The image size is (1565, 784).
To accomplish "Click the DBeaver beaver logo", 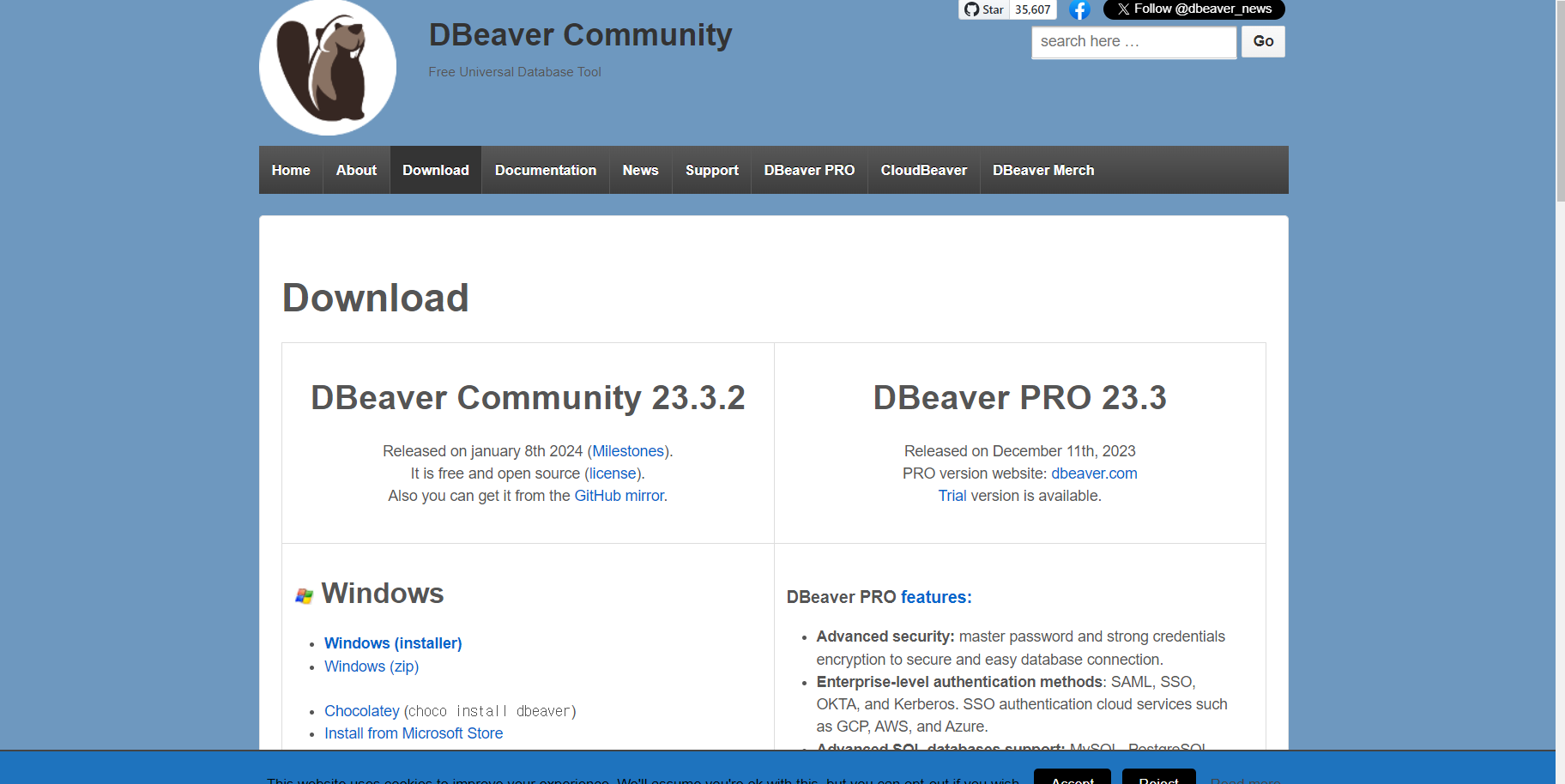I will click(x=328, y=67).
